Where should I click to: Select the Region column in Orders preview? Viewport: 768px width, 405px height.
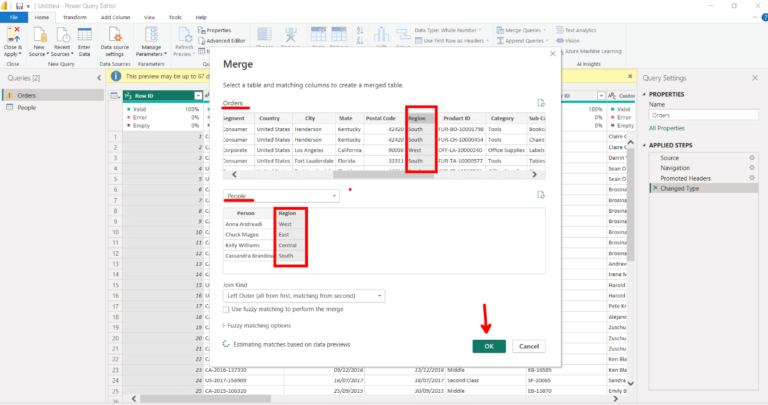point(421,118)
